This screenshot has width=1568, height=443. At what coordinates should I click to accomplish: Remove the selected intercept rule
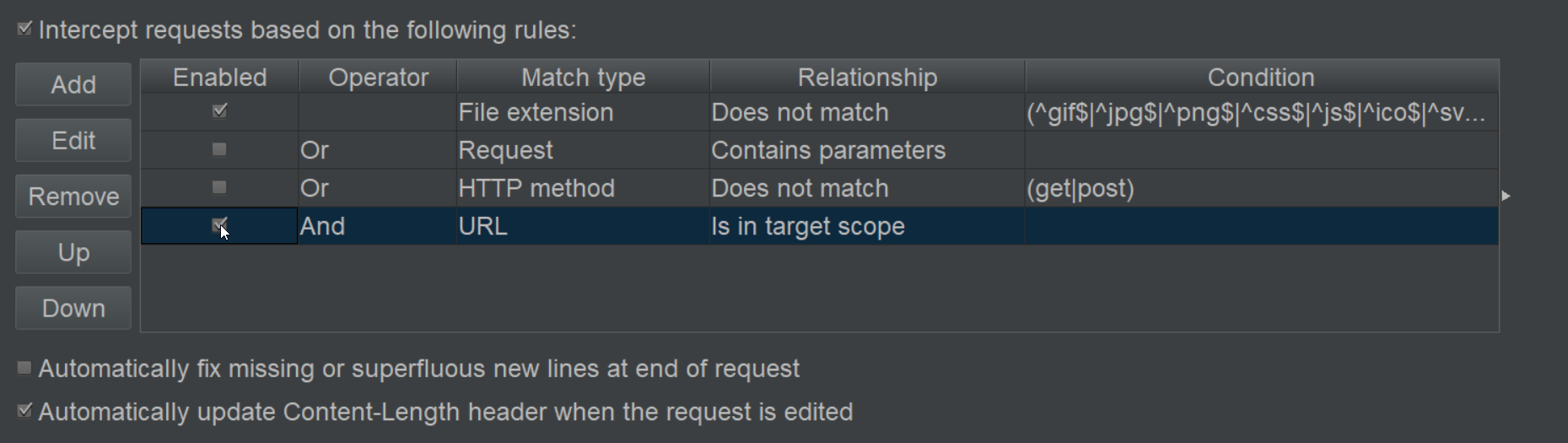point(73,197)
